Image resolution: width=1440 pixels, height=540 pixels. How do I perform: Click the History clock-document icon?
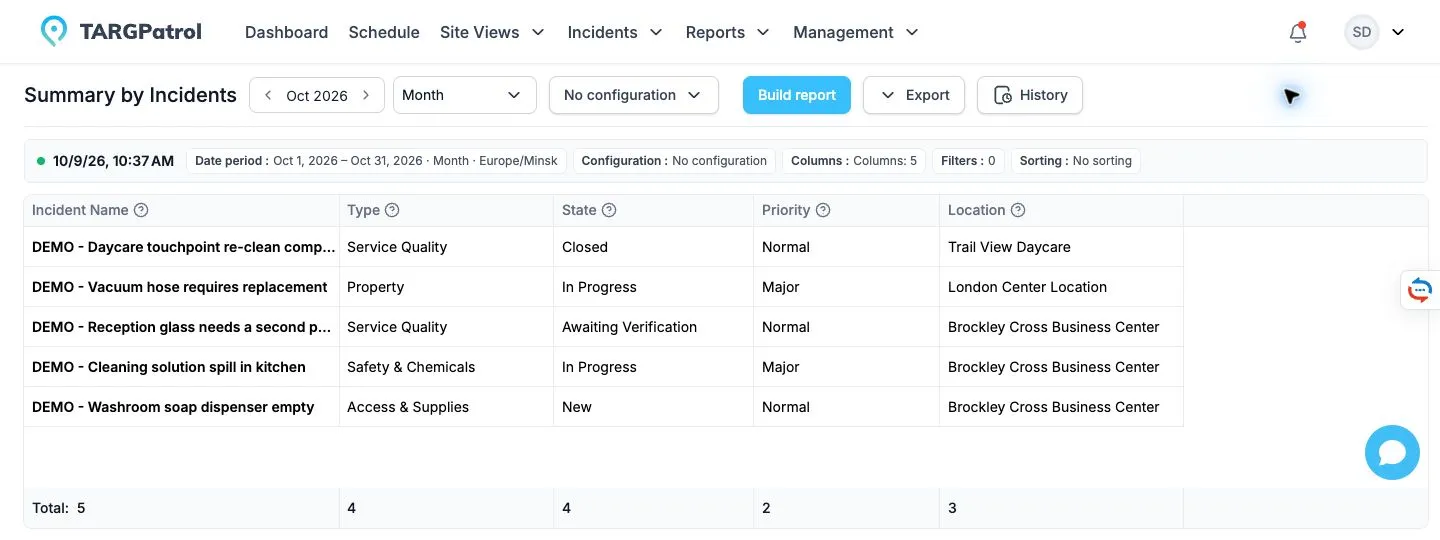[x=1002, y=95]
